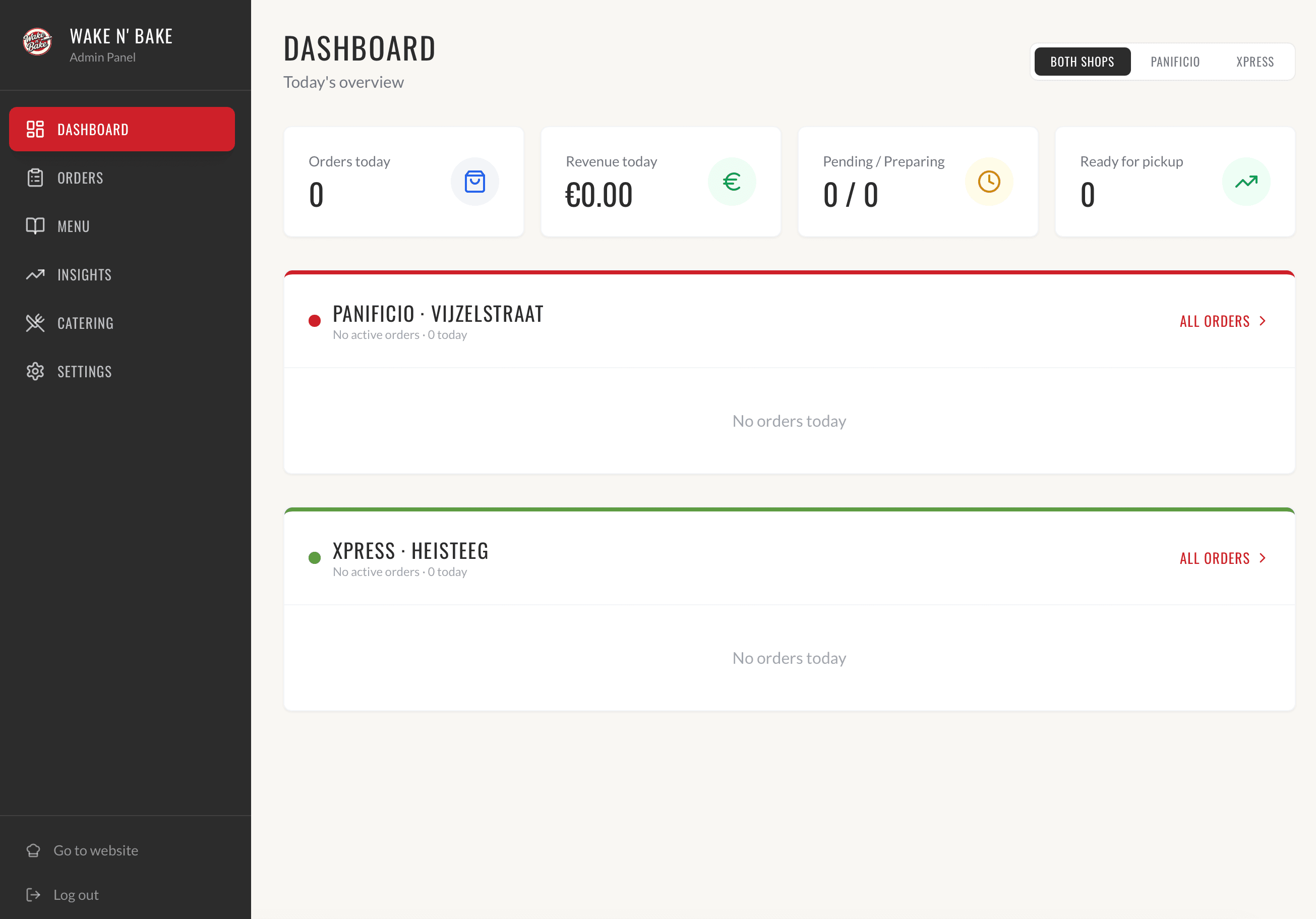Open the Dashboard page in sidebar
This screenshot has height=919, width=1316.
coord(122,129)
